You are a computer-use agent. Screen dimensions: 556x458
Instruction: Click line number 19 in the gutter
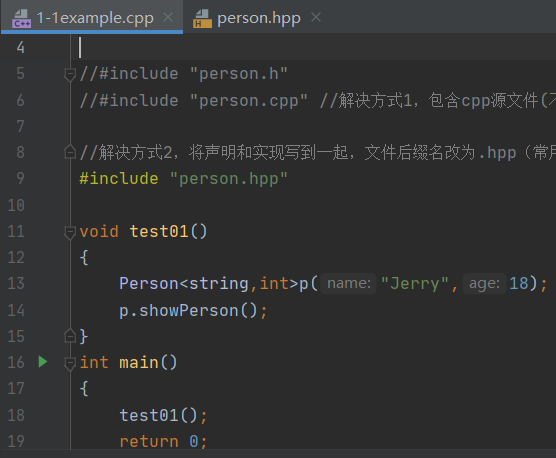[16, 441]
